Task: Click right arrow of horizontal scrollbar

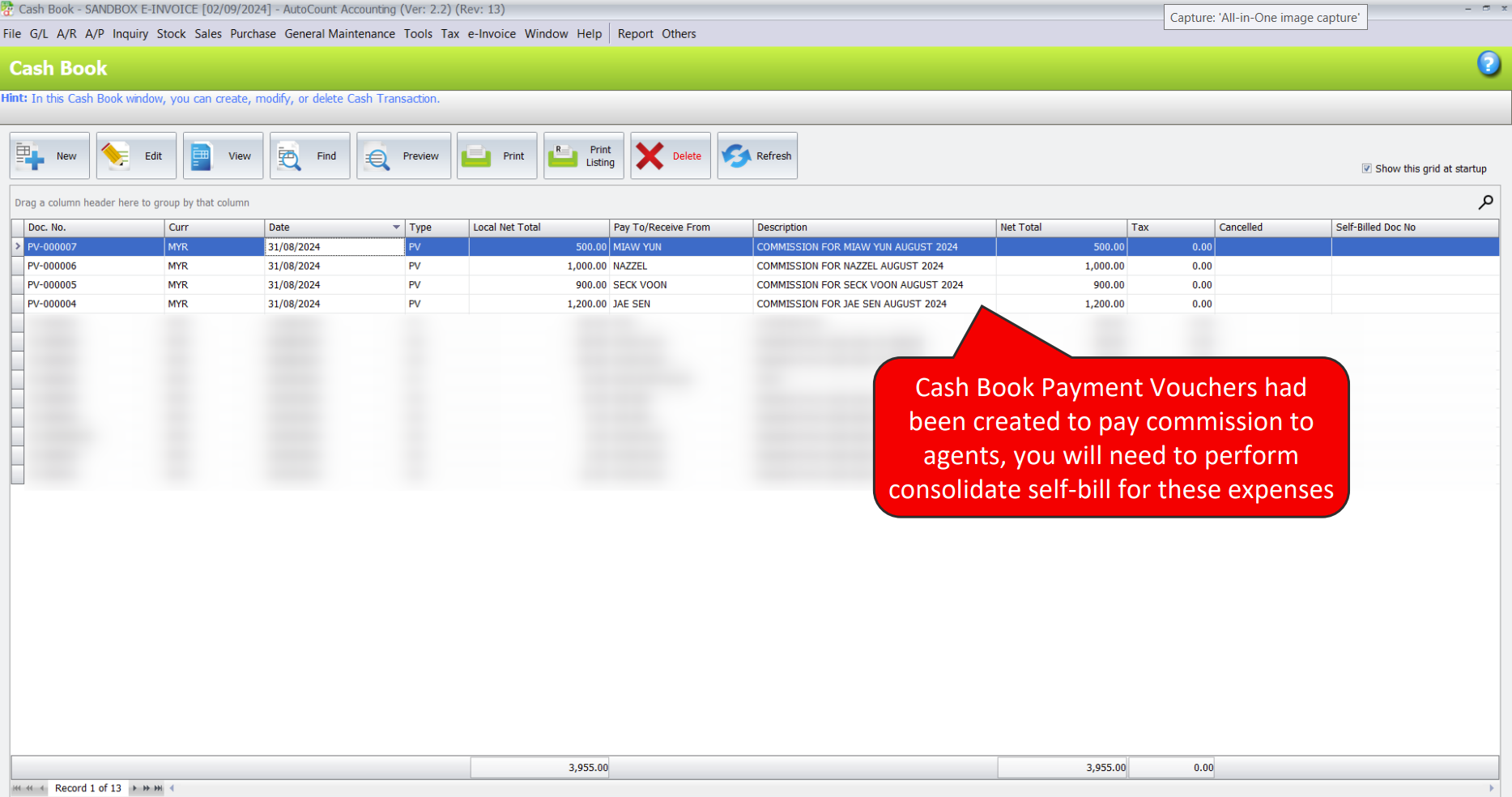Action: 1491,788
